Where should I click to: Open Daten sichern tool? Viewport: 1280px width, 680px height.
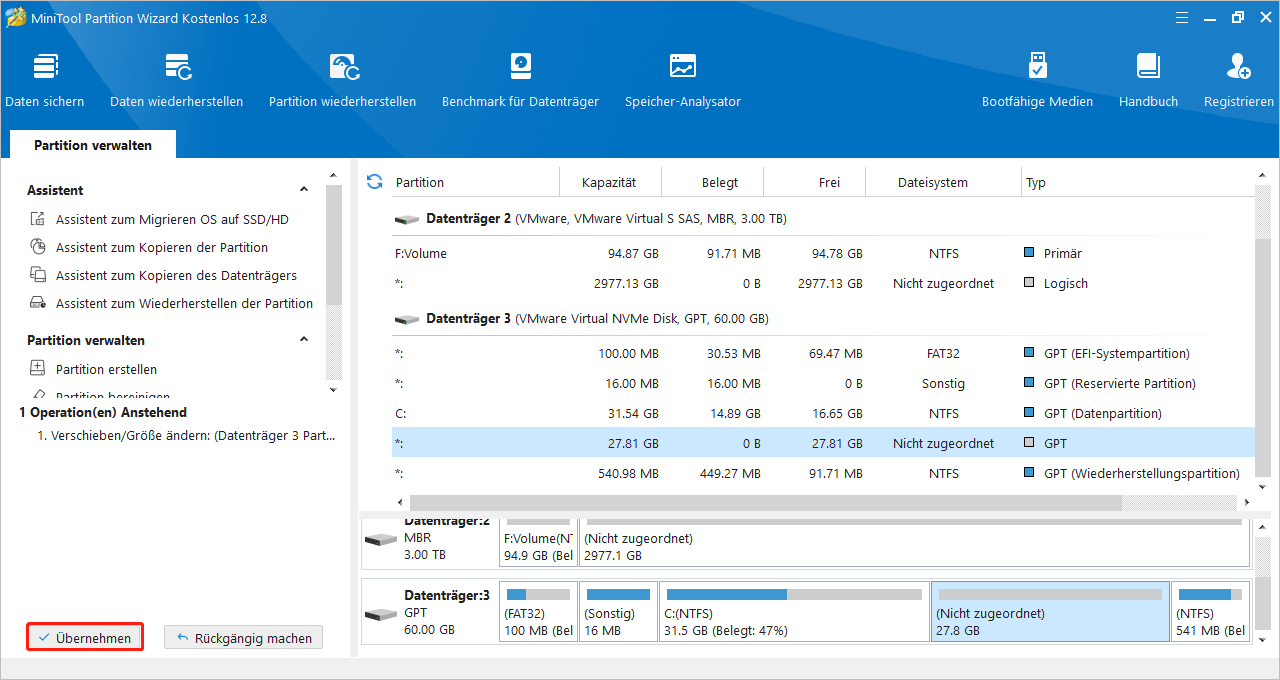(45, 80)
